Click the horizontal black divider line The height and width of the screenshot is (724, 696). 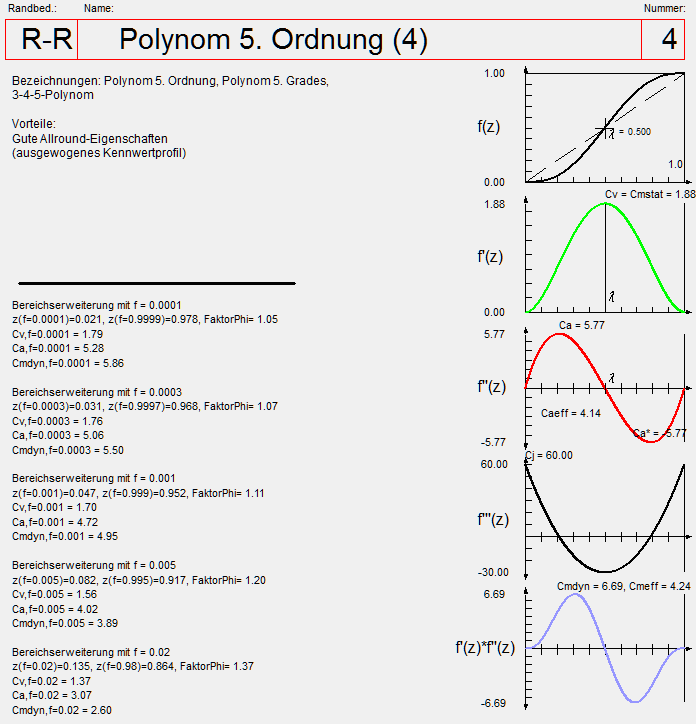pyautogui.click(x=156, y=283)
